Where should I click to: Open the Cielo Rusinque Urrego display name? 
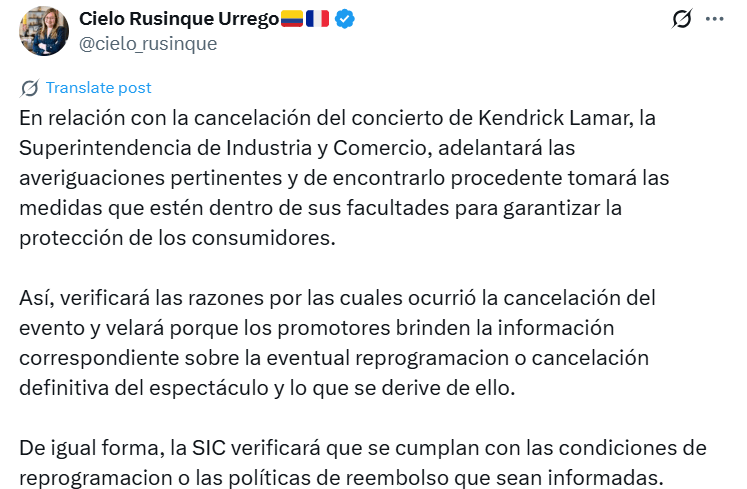pyautogui.click(x=178, y=19)
